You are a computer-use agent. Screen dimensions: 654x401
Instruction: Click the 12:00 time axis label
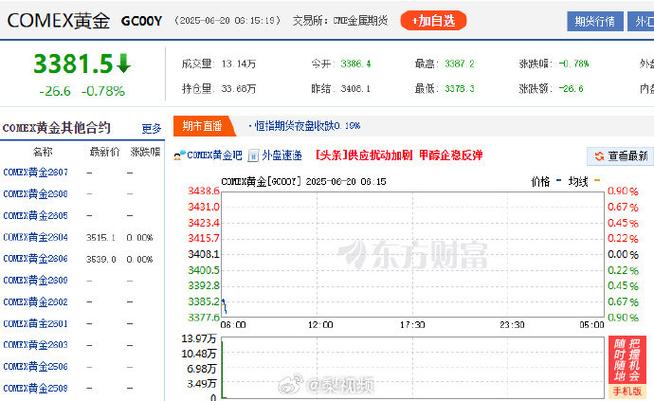(x=320, y=325)
